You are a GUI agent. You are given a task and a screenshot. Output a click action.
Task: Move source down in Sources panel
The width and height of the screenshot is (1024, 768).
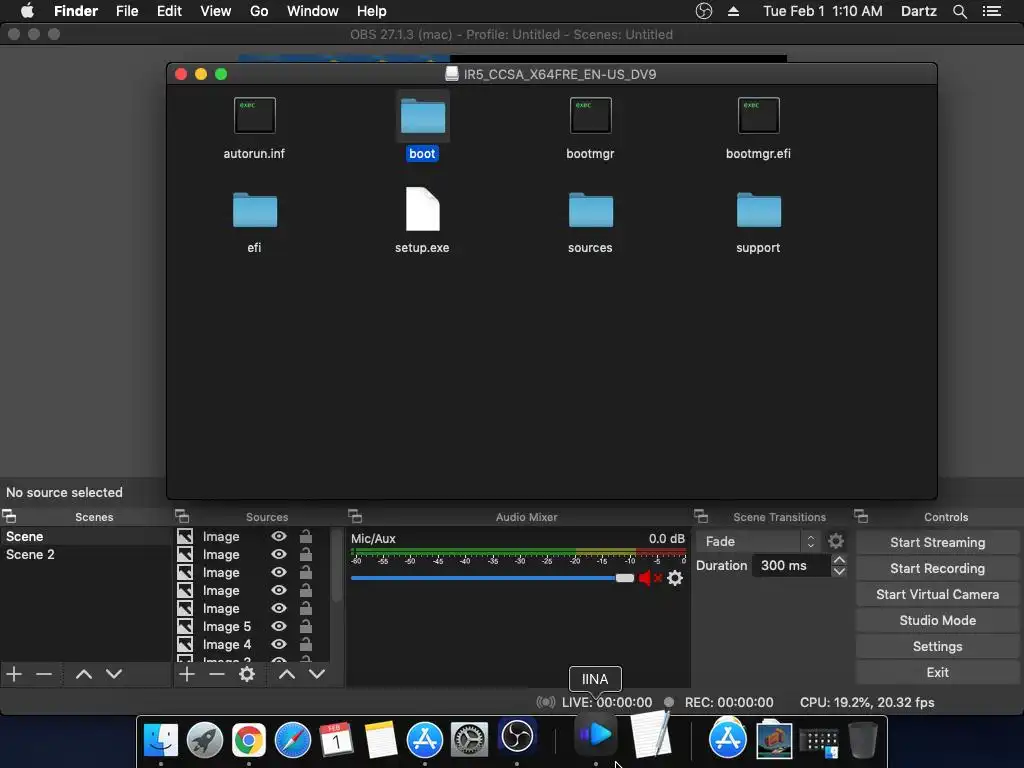click(317, 674)
